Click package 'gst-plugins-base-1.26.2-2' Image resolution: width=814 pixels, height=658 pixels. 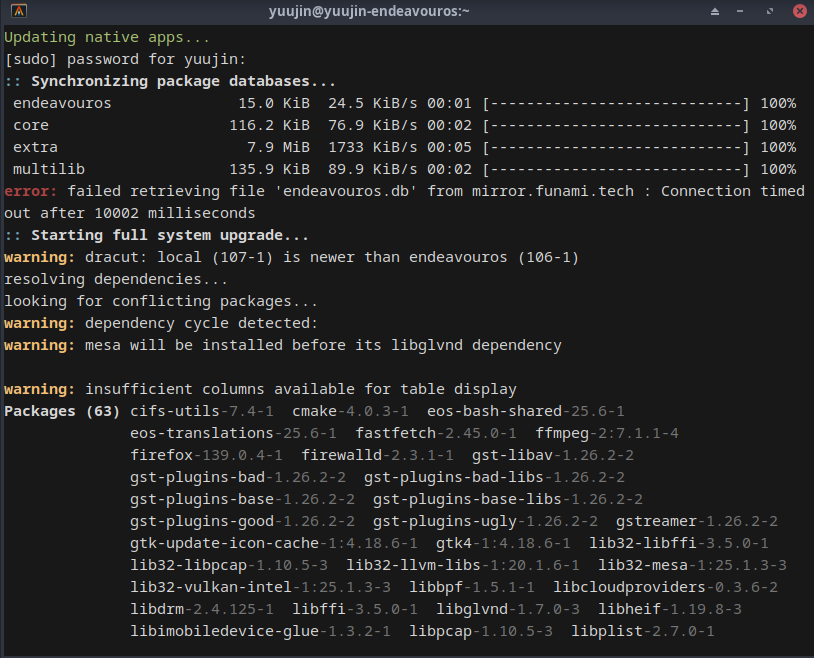pos(242,499)
